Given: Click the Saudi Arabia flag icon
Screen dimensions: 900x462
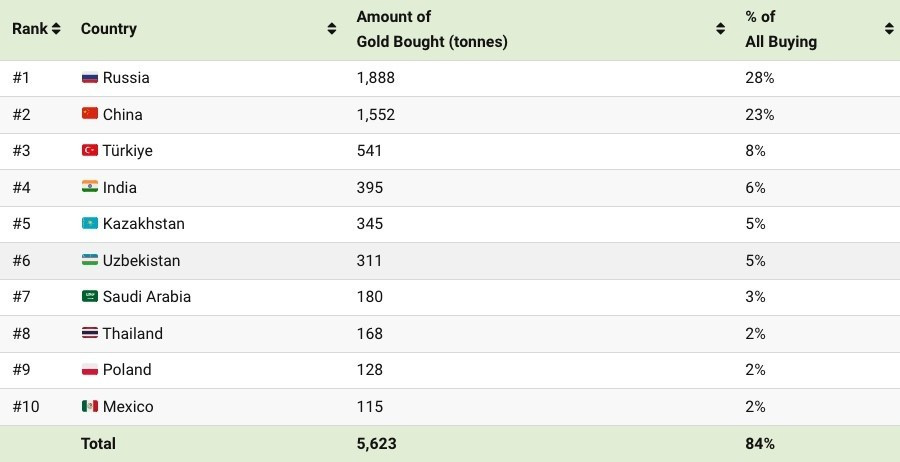Looking at the screenshot, I should point(90,297).
